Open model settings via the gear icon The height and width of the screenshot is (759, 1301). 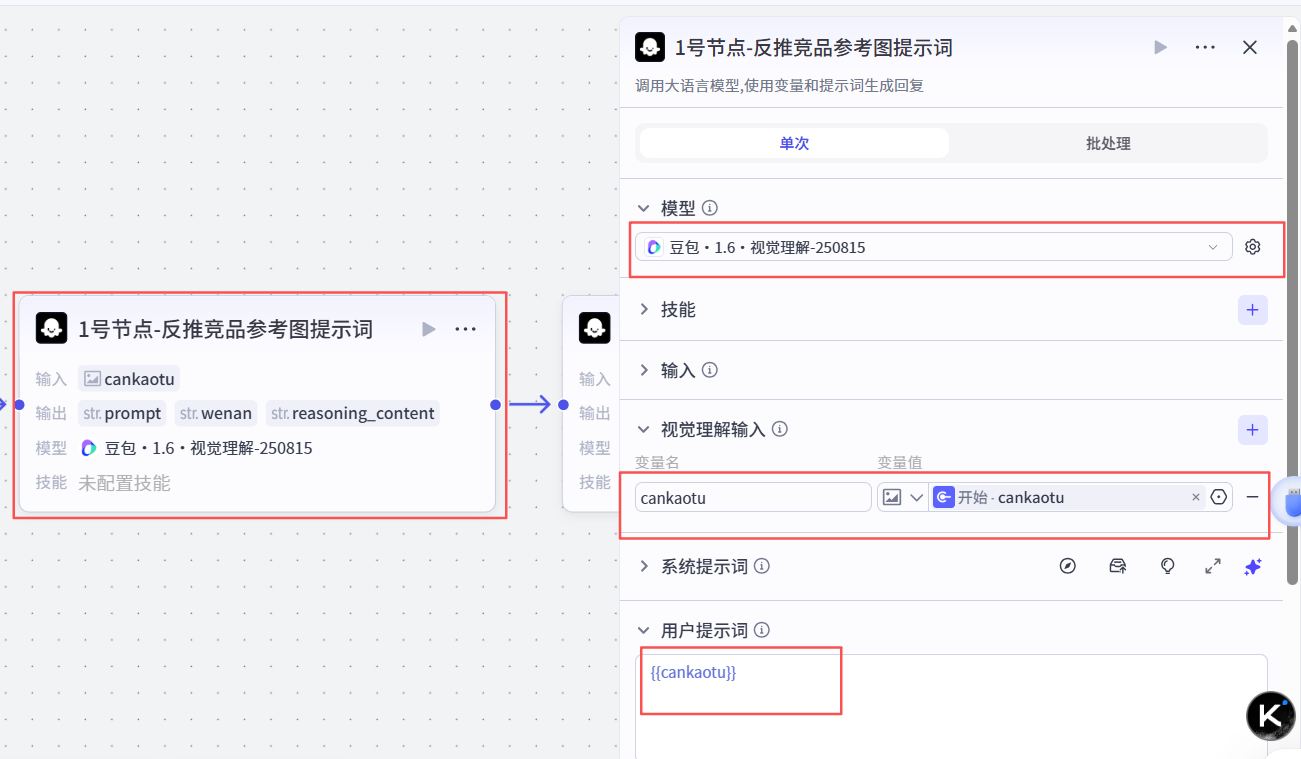click(x=1253, y=246)
